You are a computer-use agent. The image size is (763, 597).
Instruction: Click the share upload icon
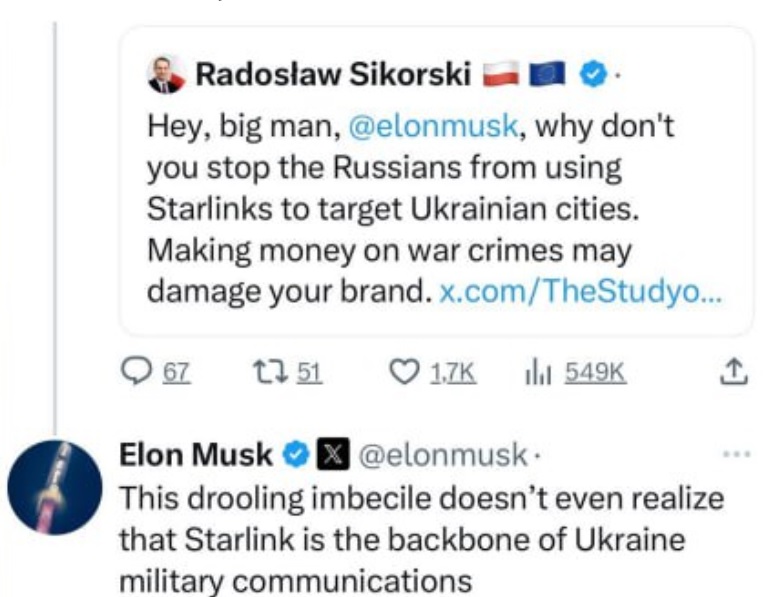coord(734,373)
